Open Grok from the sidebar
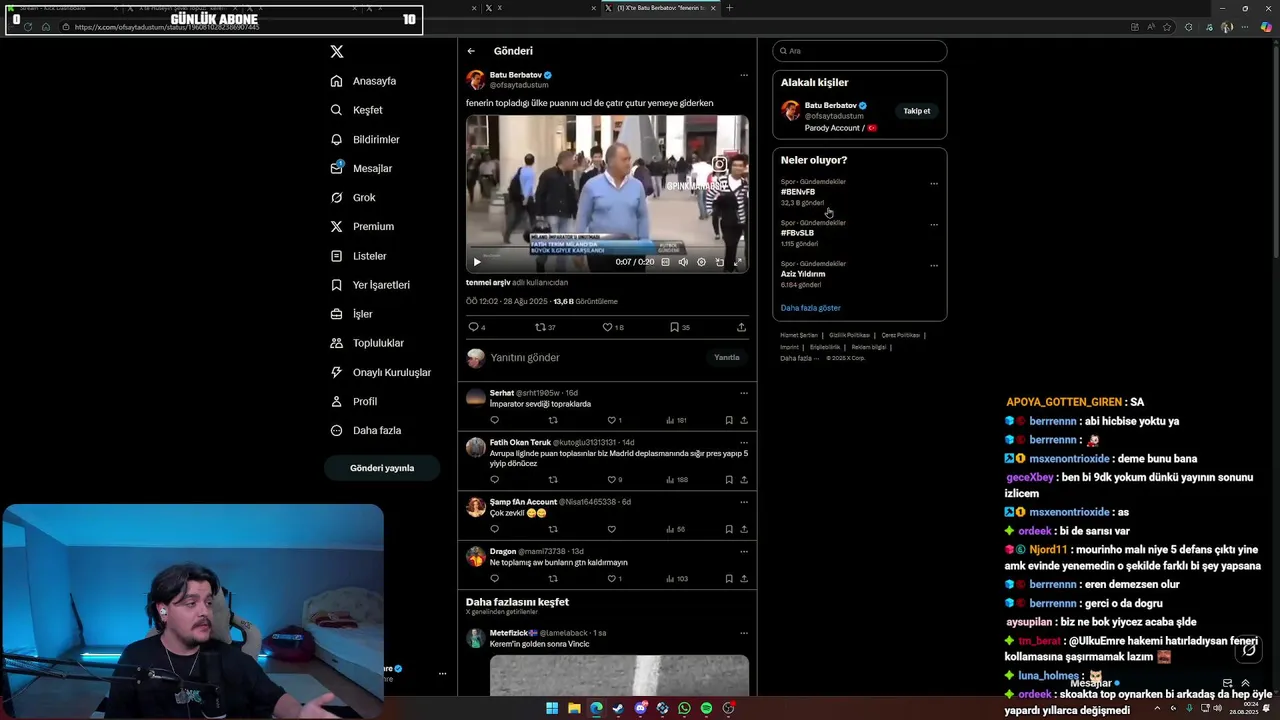 [x=353, y=197]
